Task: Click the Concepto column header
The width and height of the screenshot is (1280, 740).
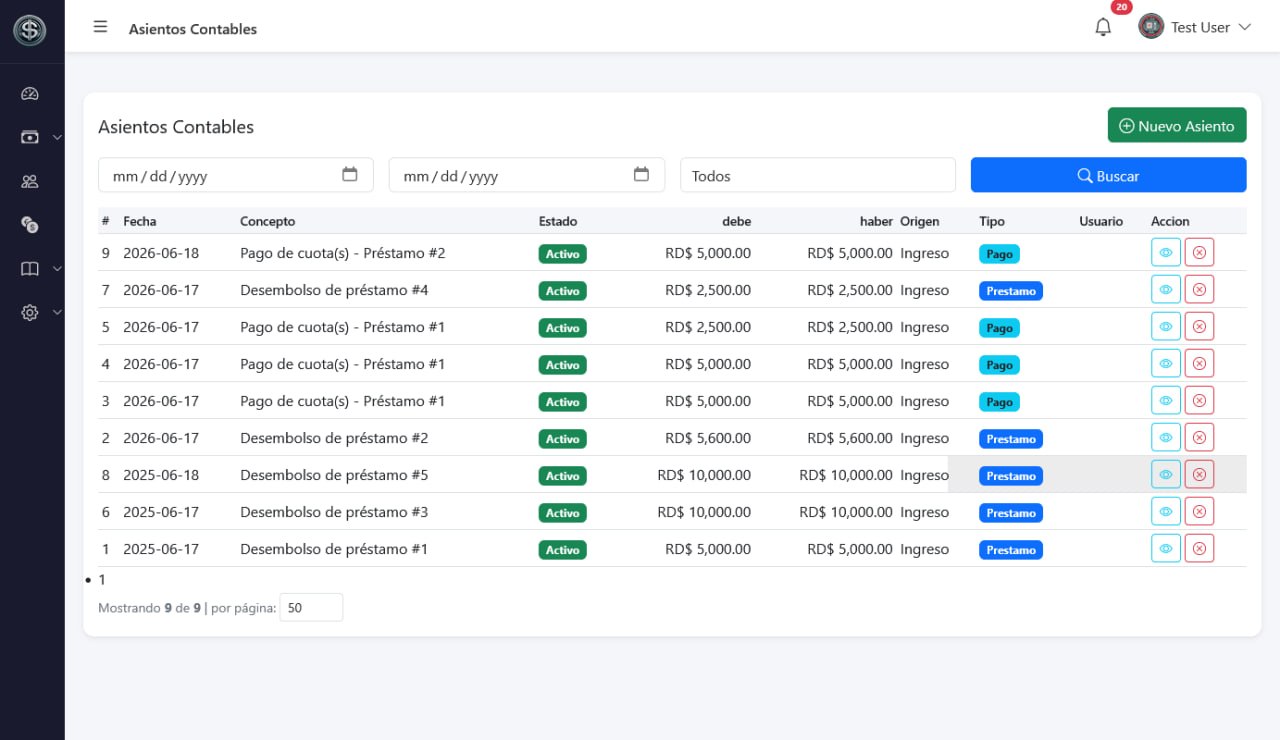Action: pyautogui.click(x=268, y=221)
